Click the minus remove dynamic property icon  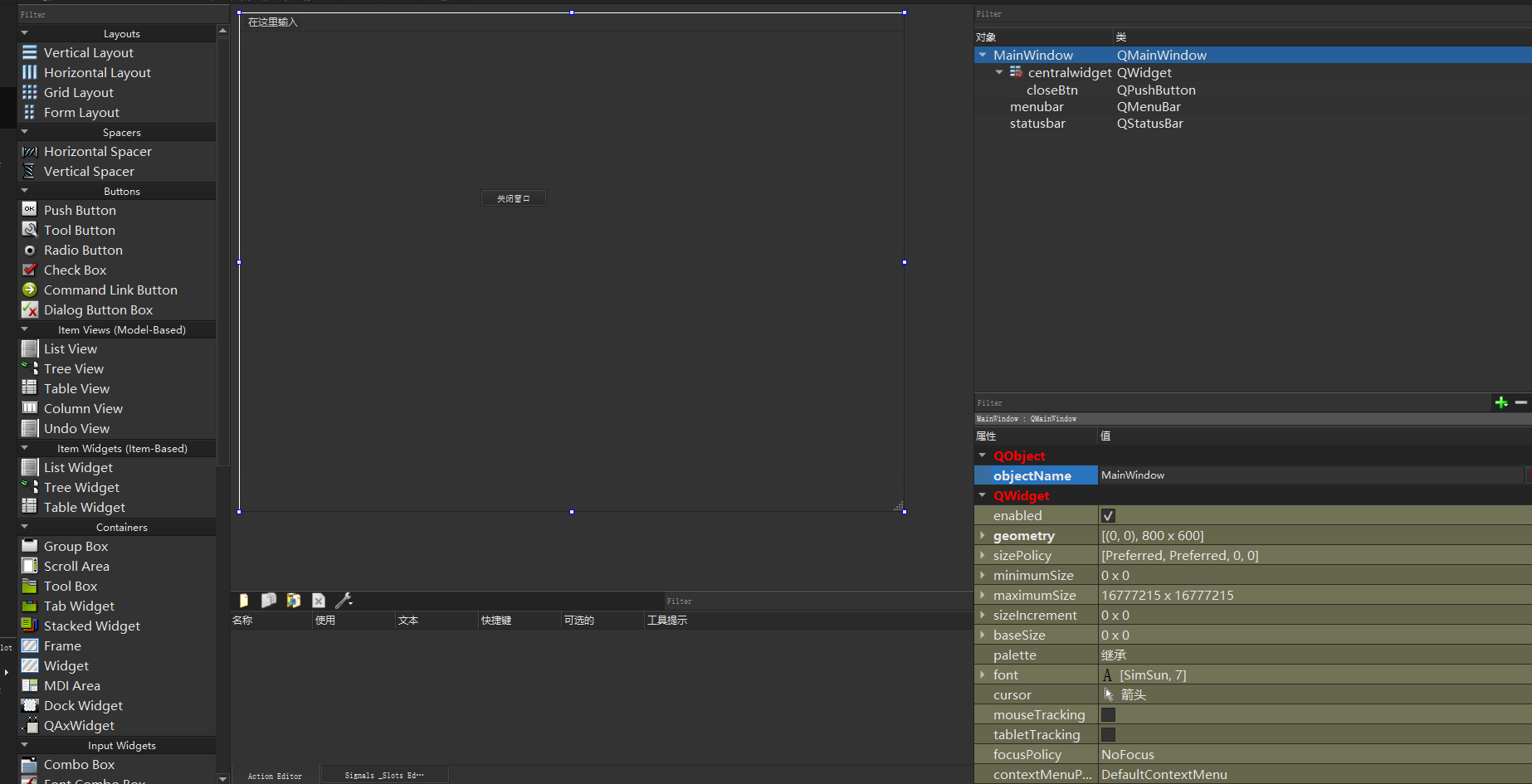(x=1521, y=402)
